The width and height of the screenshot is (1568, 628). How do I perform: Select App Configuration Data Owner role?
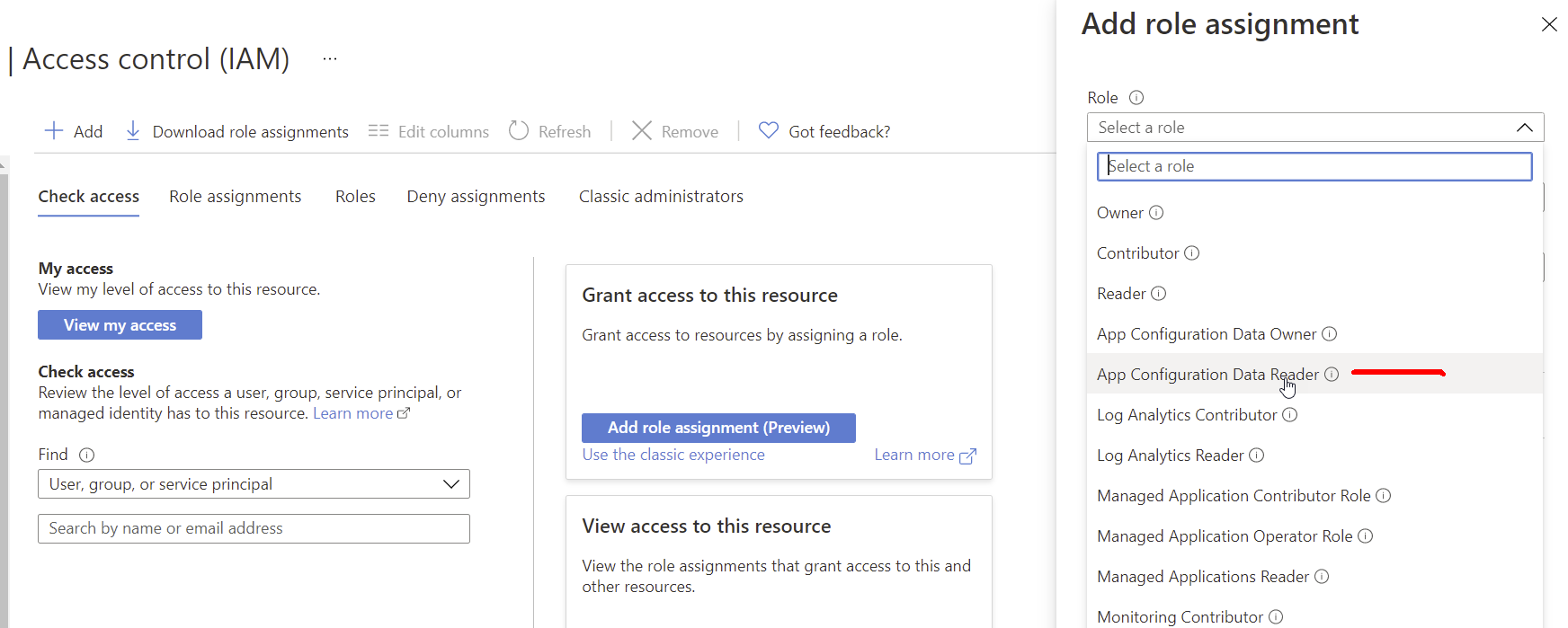click(1314, 334)
